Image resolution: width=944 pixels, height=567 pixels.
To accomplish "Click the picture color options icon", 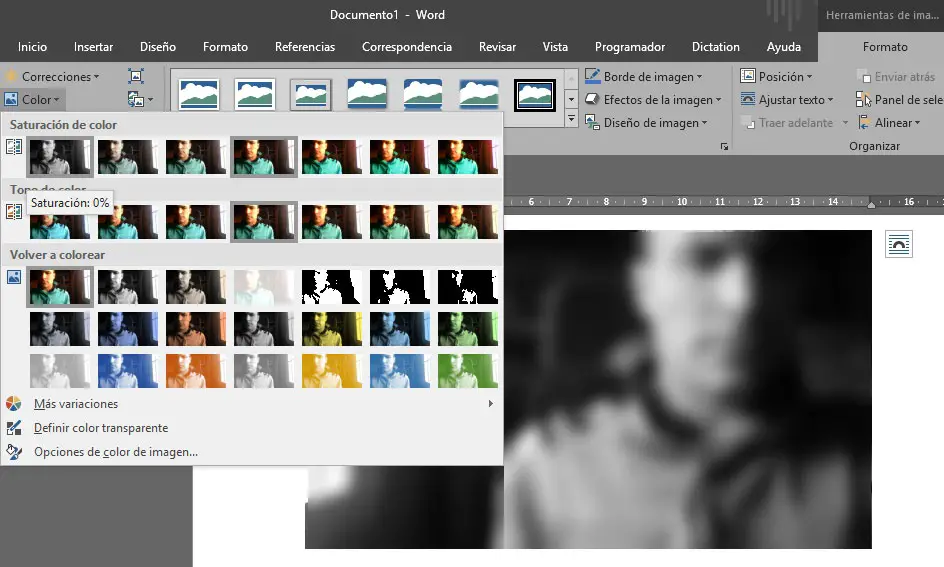I will click(x=14, y=451).
